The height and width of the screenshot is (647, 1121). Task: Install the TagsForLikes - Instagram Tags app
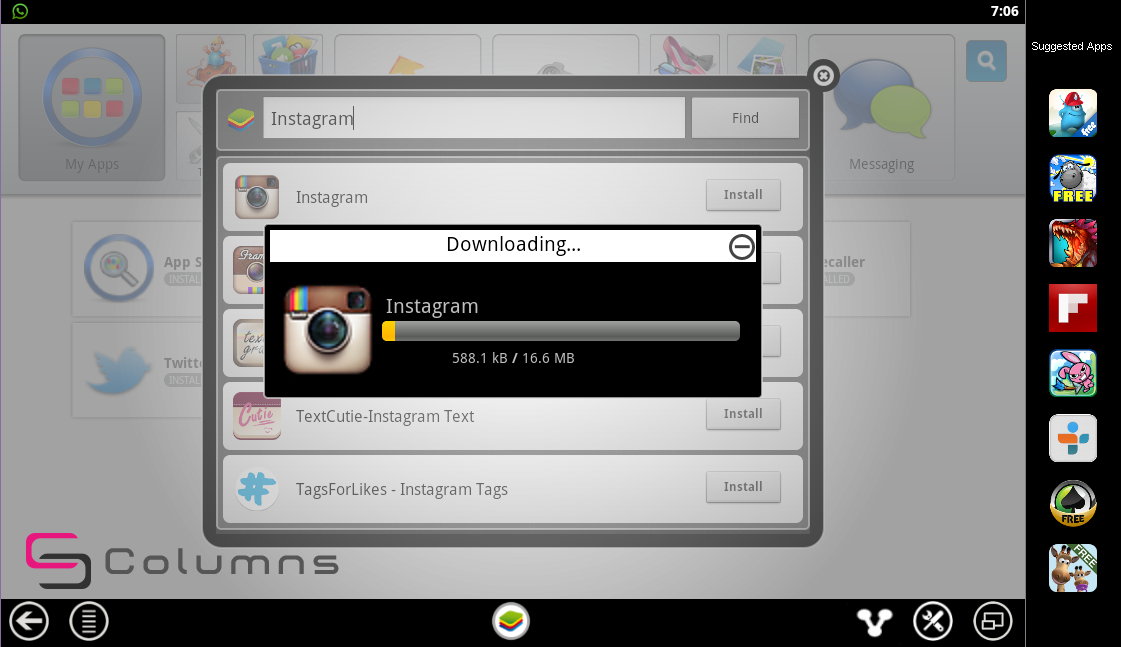(x=743, y=487)
